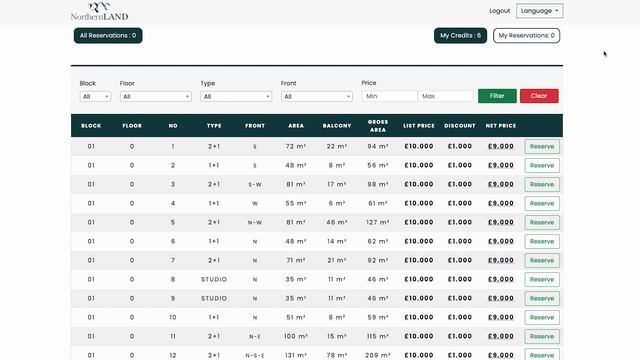Screen dimensions: 640x360
Task: Click the 115 m² gross area cell
Action: click(x=378, y=336)
